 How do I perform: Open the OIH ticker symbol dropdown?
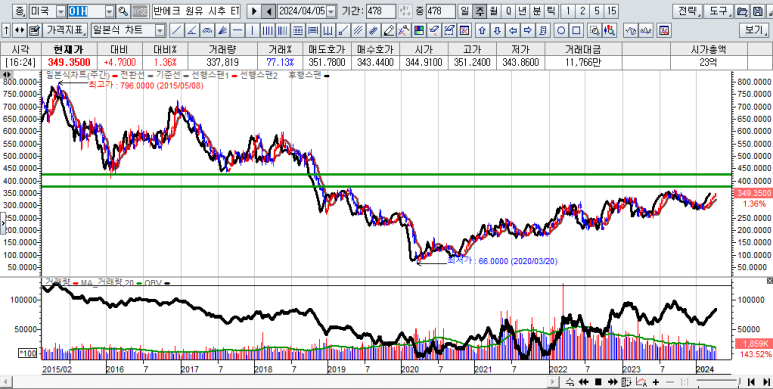click(109, 11)
